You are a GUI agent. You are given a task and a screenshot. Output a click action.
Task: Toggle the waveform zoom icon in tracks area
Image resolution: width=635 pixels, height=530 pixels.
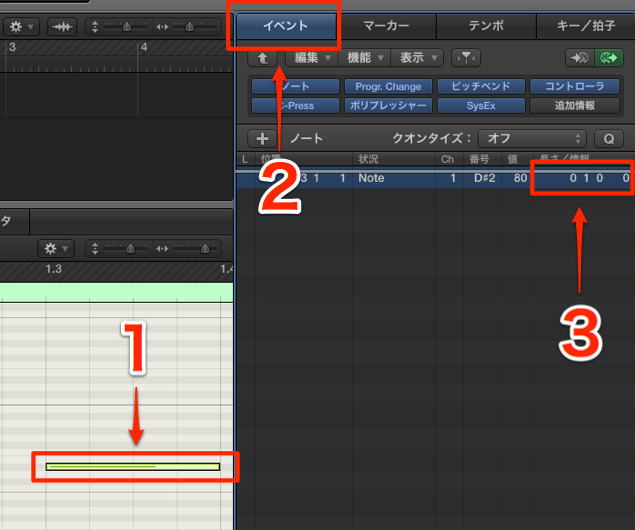coord(62,27)
